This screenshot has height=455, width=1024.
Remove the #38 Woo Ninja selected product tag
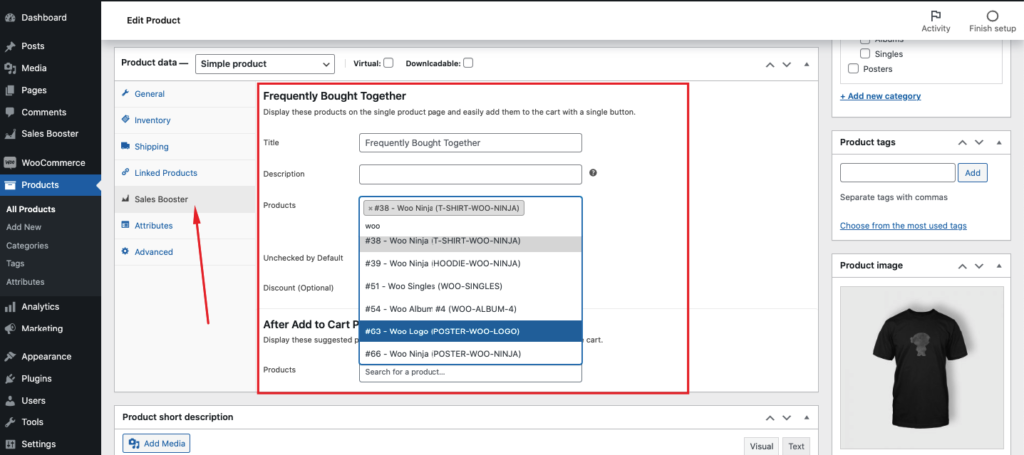[370, 208]
